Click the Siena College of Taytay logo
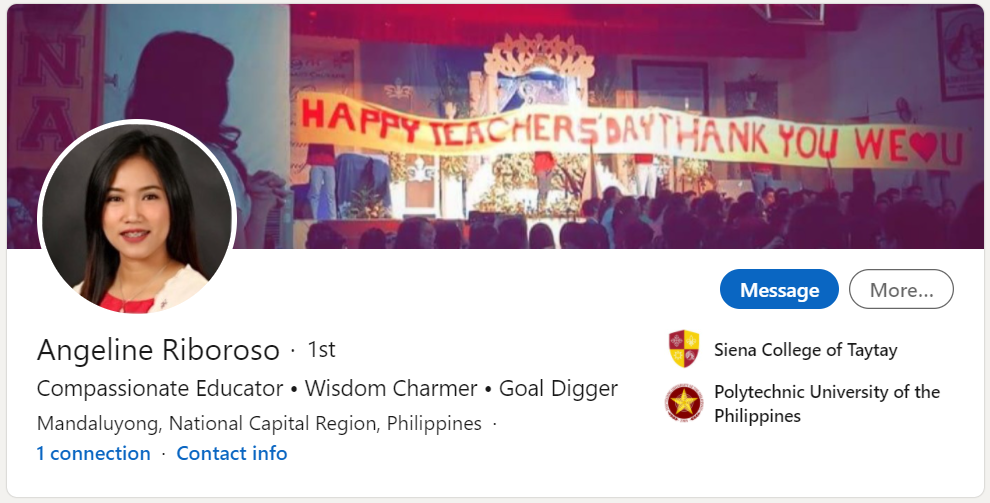Viewport: 990px width, 503px height. tap(684, 349)
